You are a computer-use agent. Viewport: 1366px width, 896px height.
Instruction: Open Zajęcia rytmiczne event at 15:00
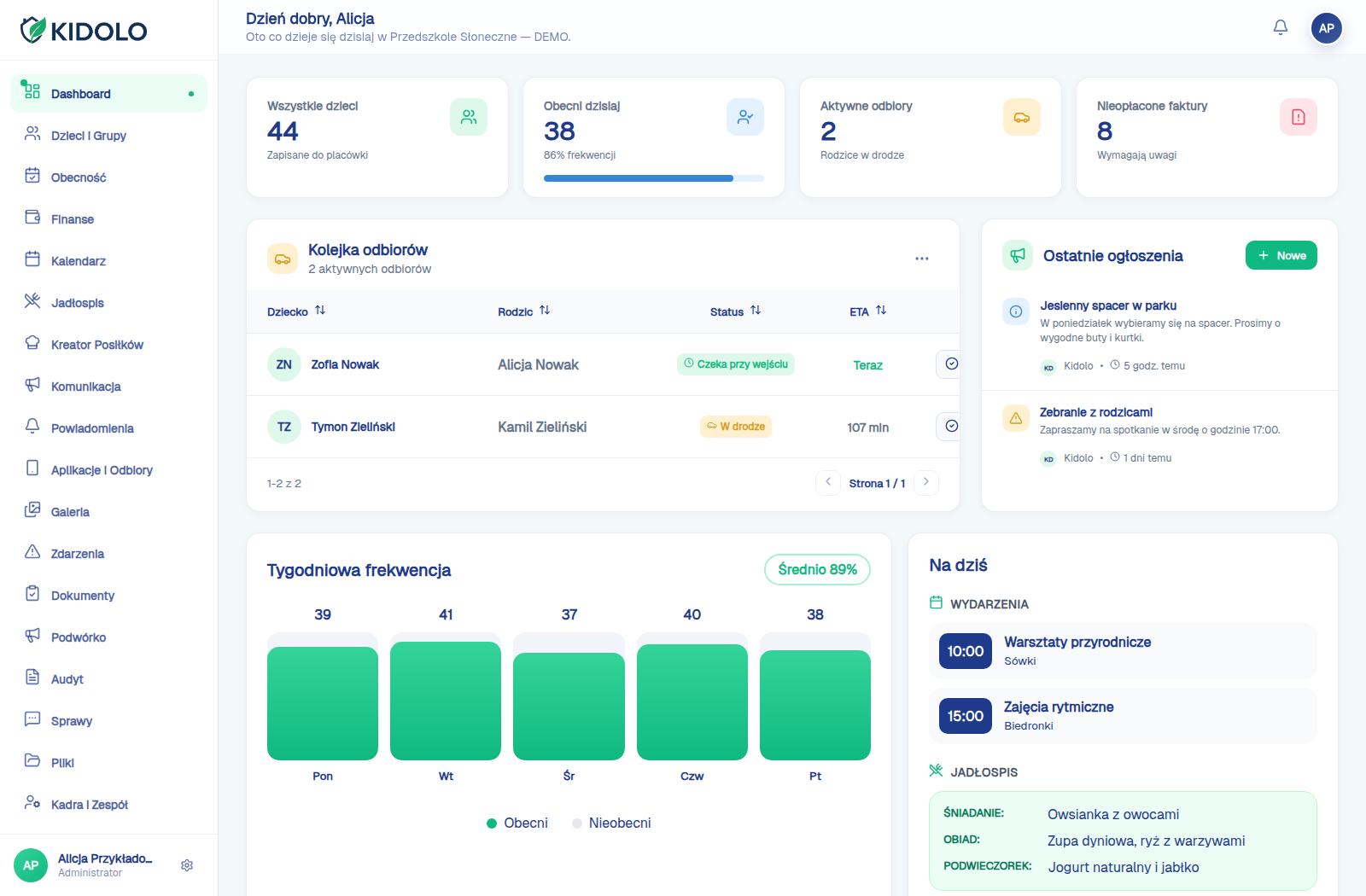tap(1123, 716)
